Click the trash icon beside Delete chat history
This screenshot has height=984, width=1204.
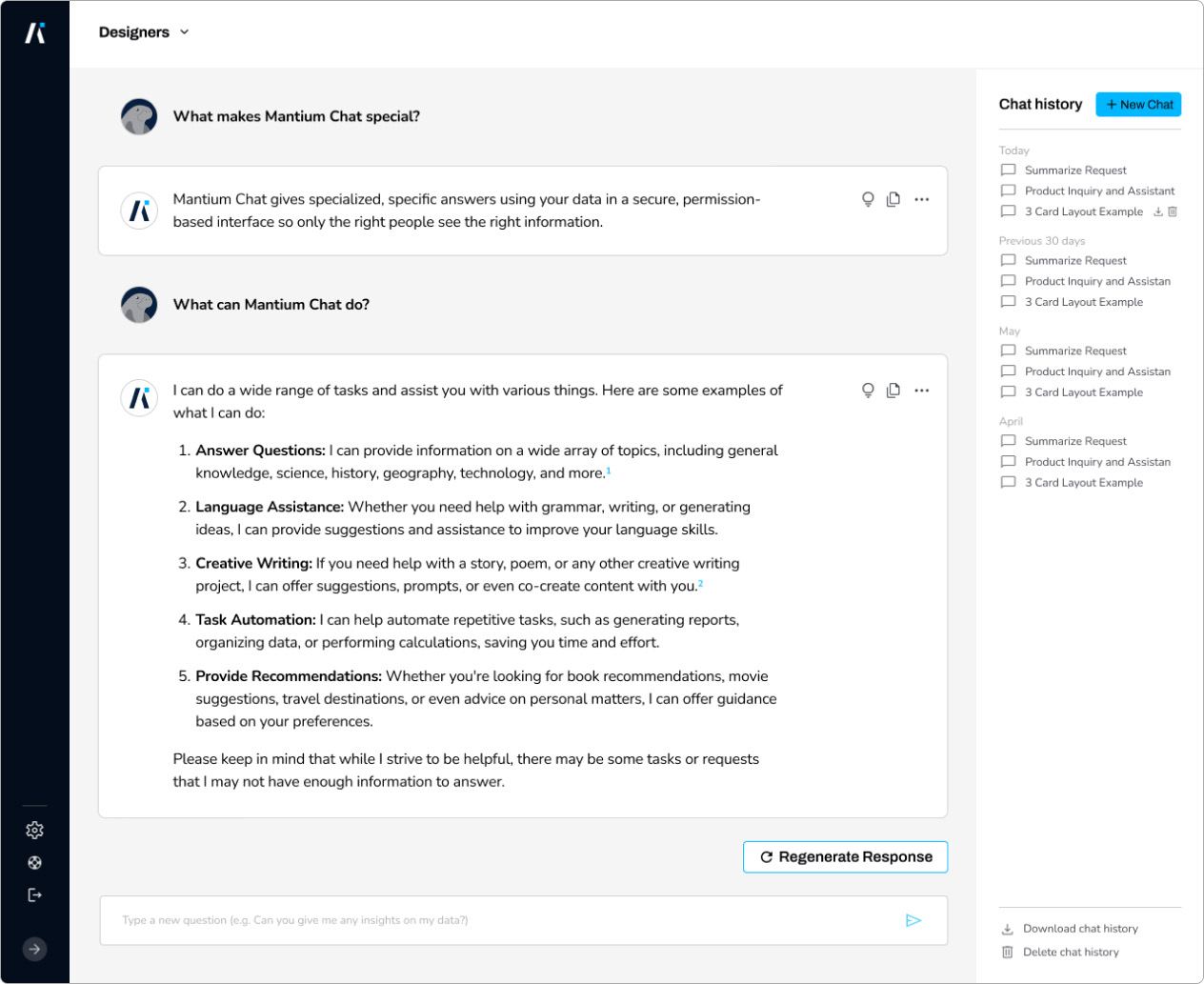point(1007,952)
